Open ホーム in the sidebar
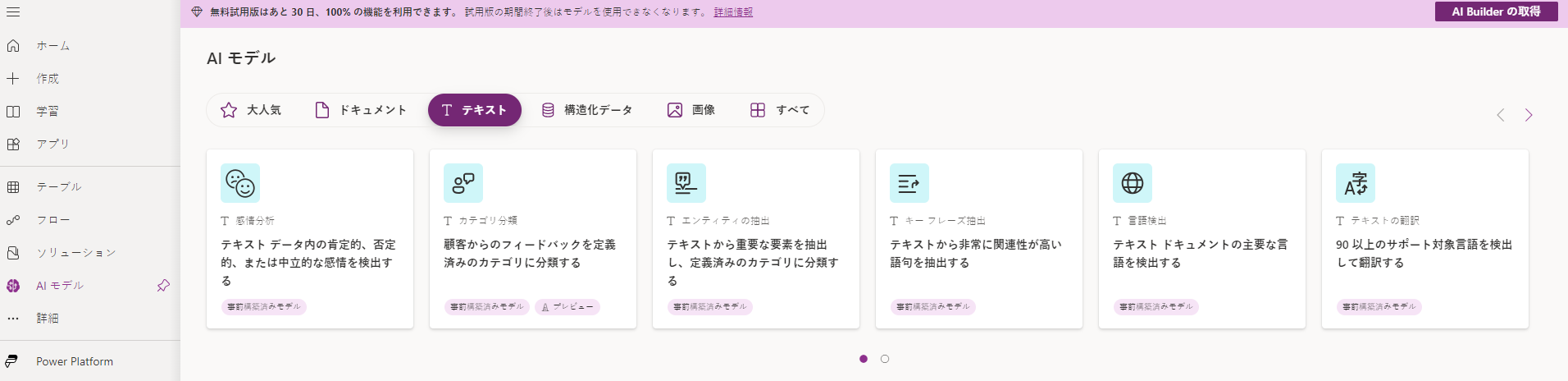The height and width of the screenshot is (381, 1568). (x=90, y=46)
